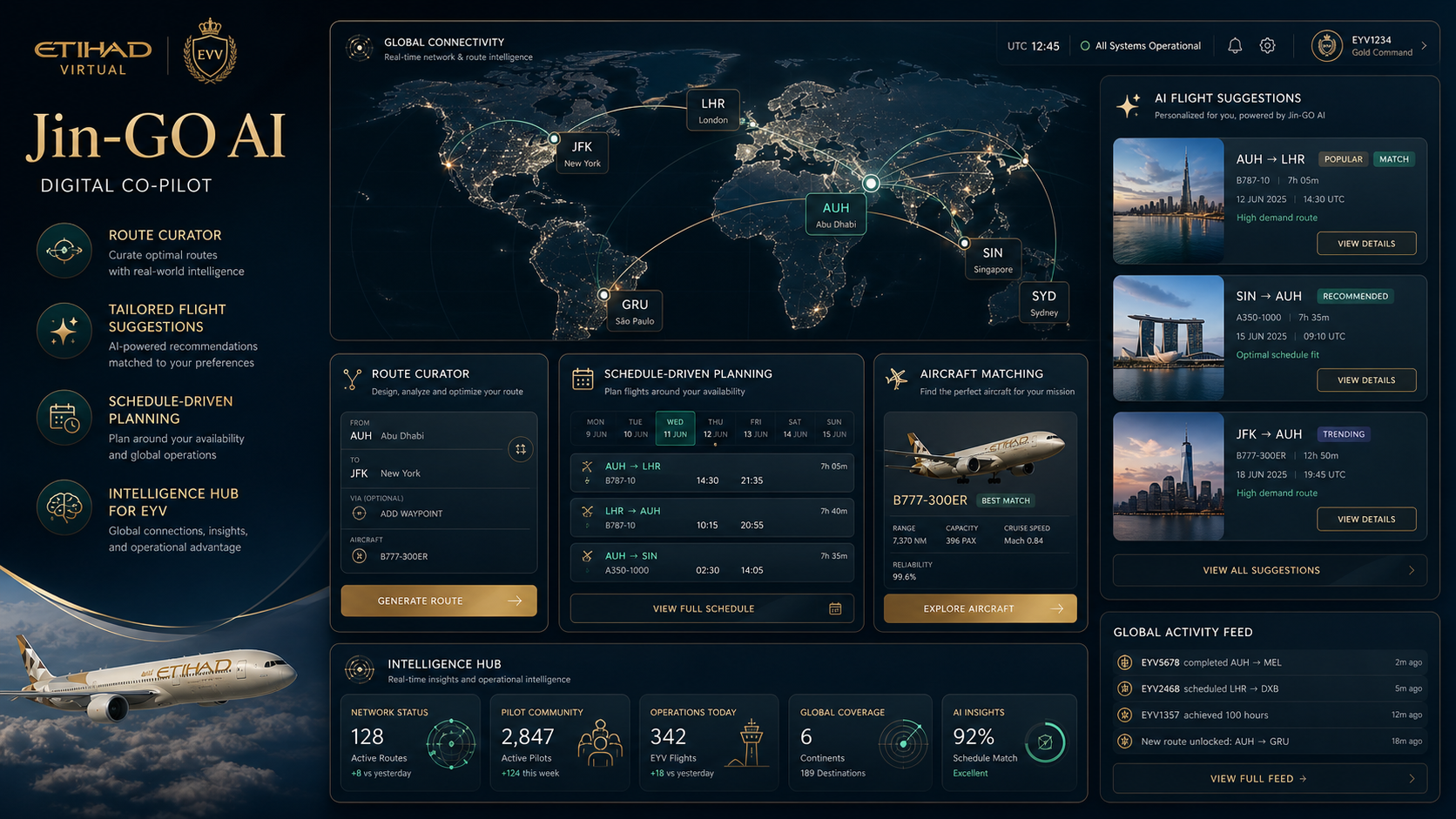Click the Schedule-Driven Planning sidebar icon

coord(64,418)
